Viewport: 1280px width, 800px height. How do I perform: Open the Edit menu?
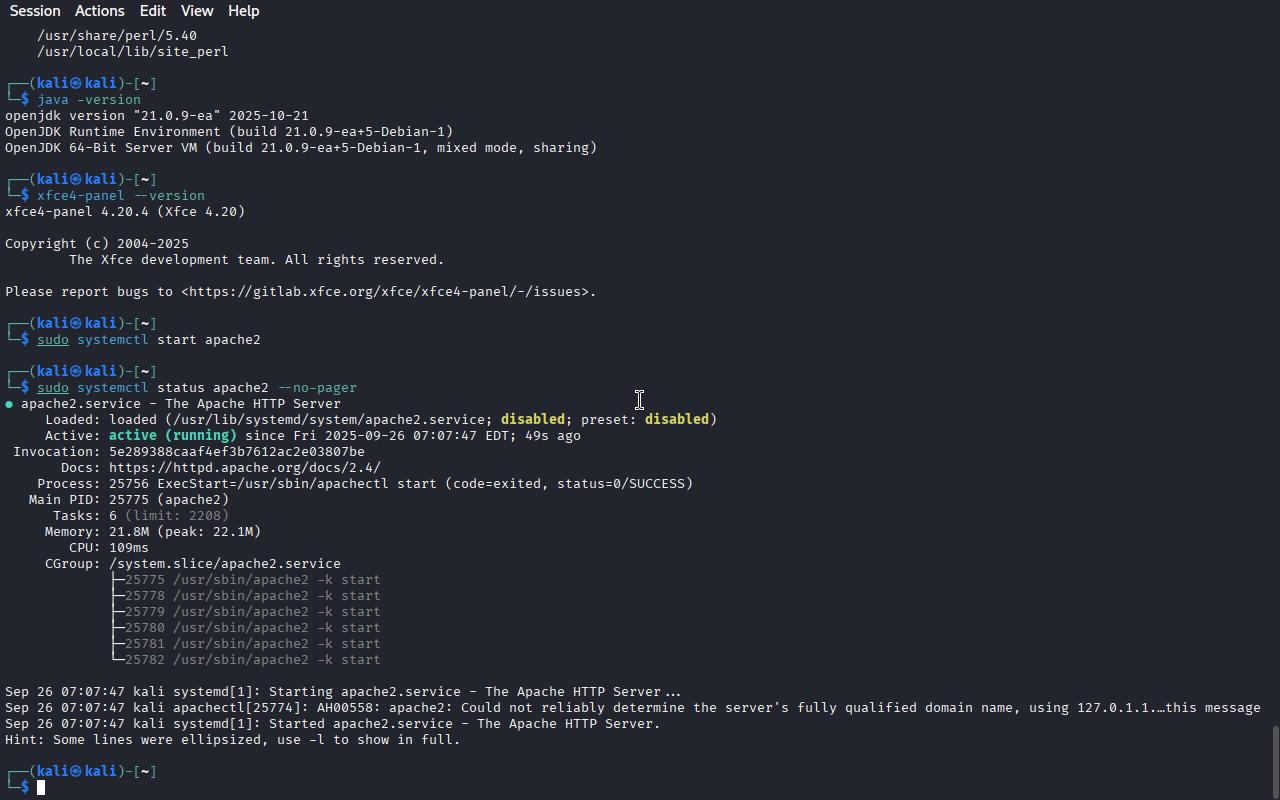[153, 11]
